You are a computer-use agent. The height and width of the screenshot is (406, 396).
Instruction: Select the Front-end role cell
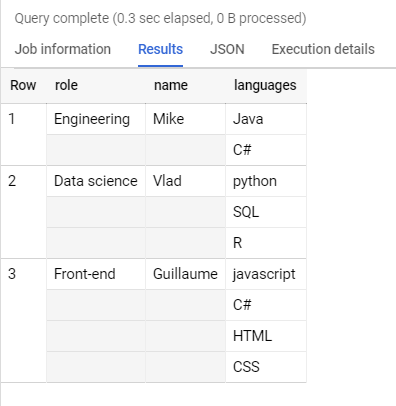pos(96,274)
